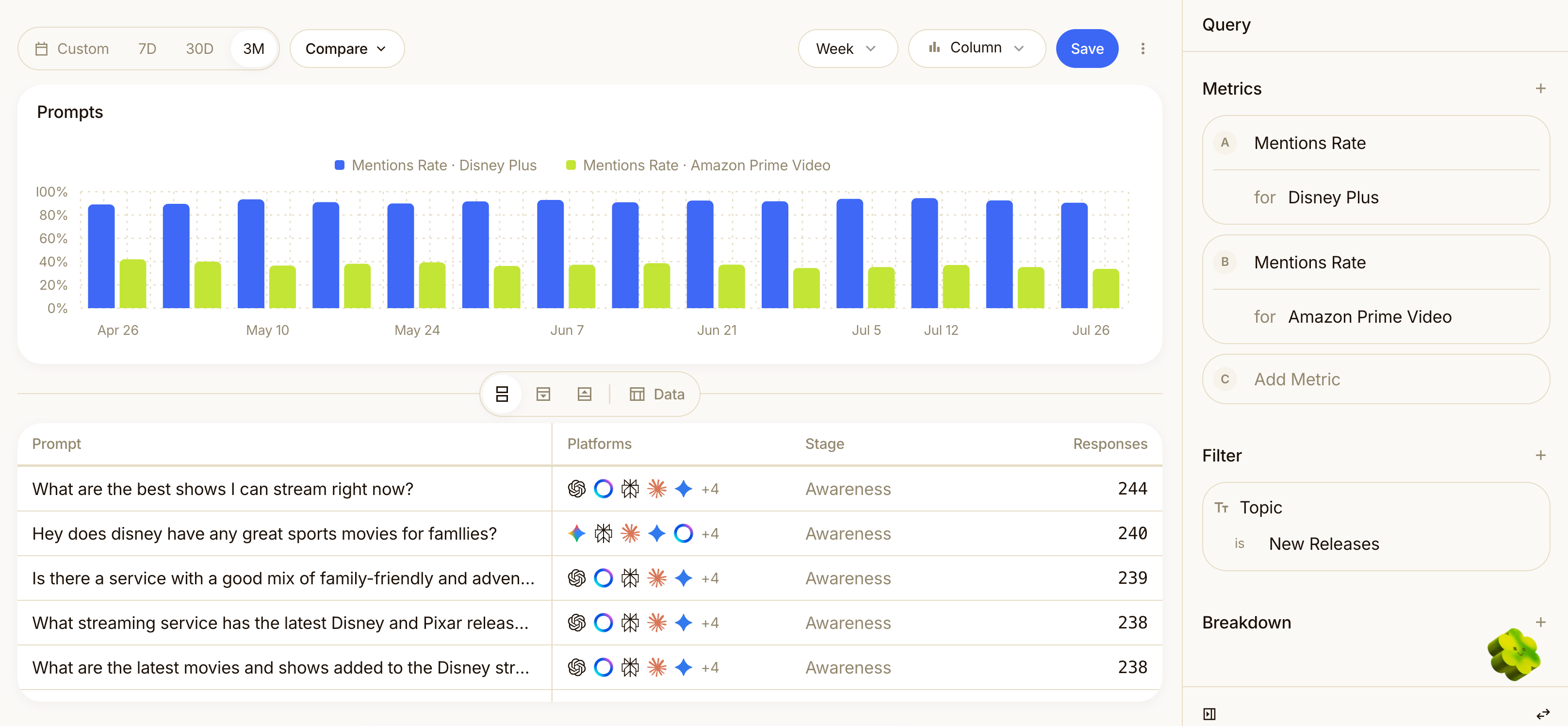Screen dimensions: 1568x726
Task: Select the chart-focused layout icon
Action: click(584, 394)
